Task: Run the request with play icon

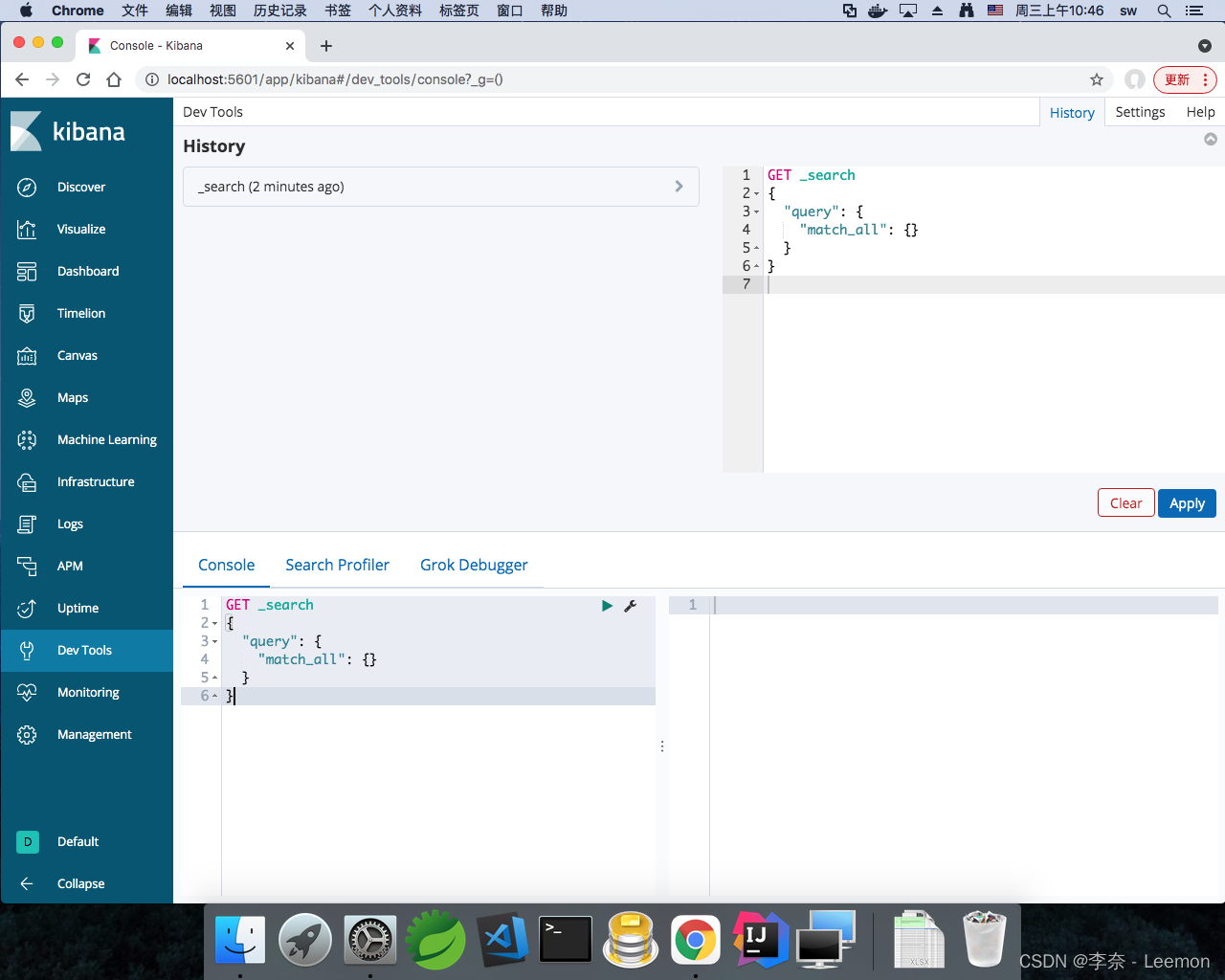Action: pos(607,606)
